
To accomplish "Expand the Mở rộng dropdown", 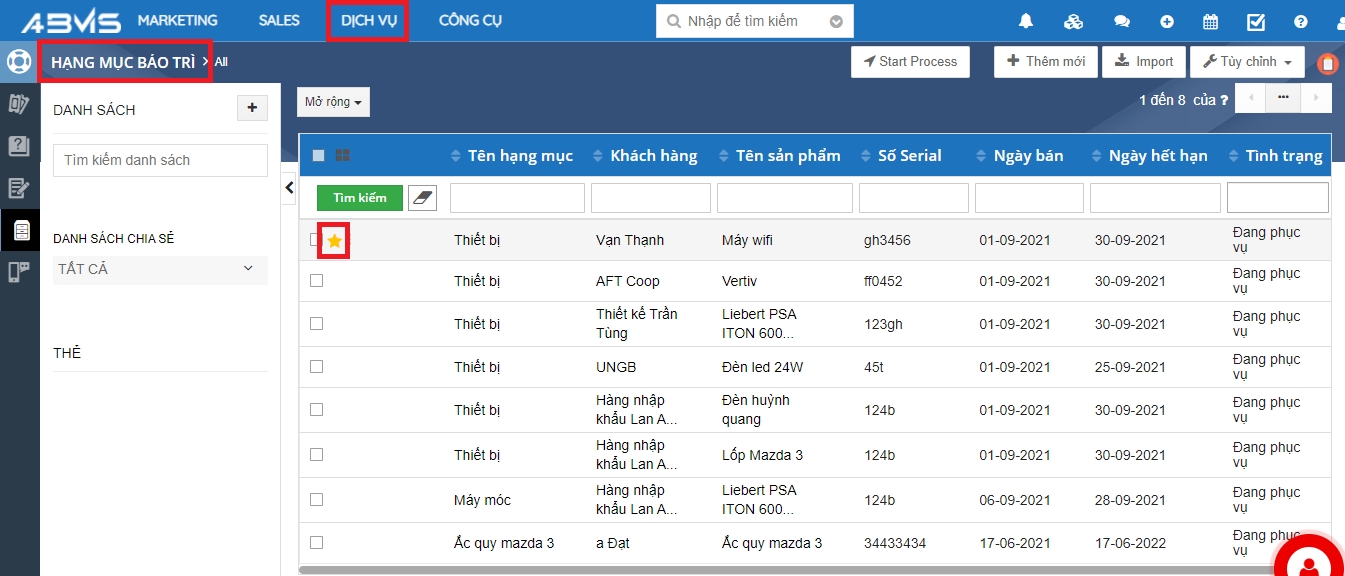I will (333, 102).
